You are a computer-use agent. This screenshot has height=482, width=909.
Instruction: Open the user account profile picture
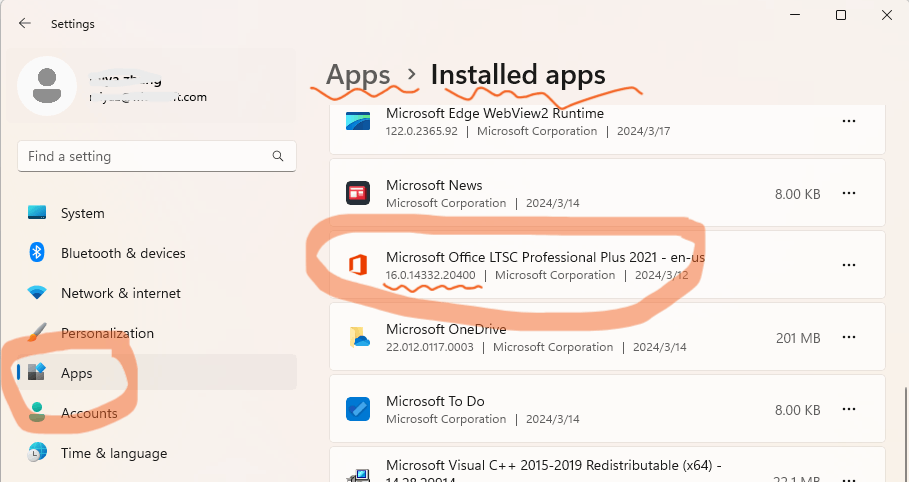click(47, 86)
